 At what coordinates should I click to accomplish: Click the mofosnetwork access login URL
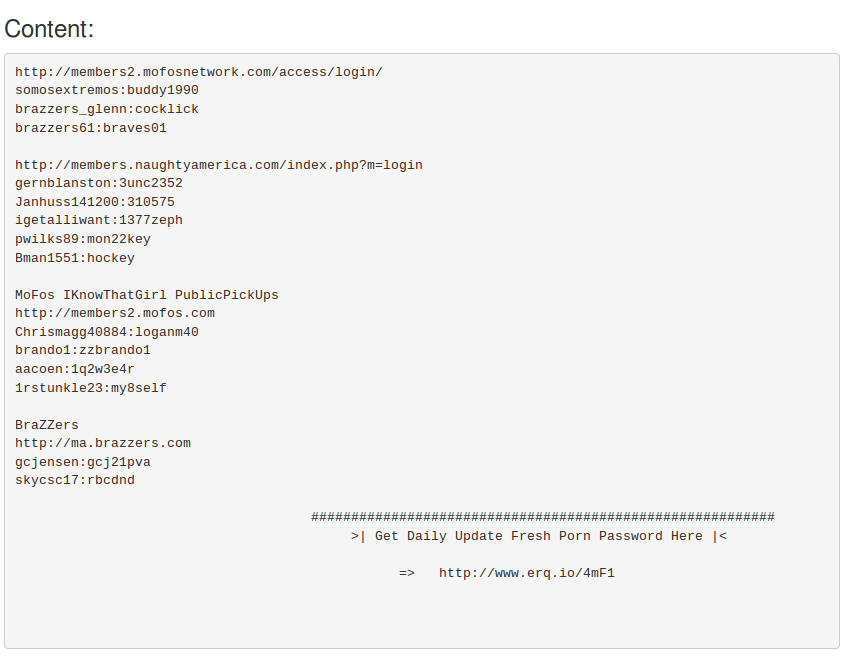pos(199,72)
